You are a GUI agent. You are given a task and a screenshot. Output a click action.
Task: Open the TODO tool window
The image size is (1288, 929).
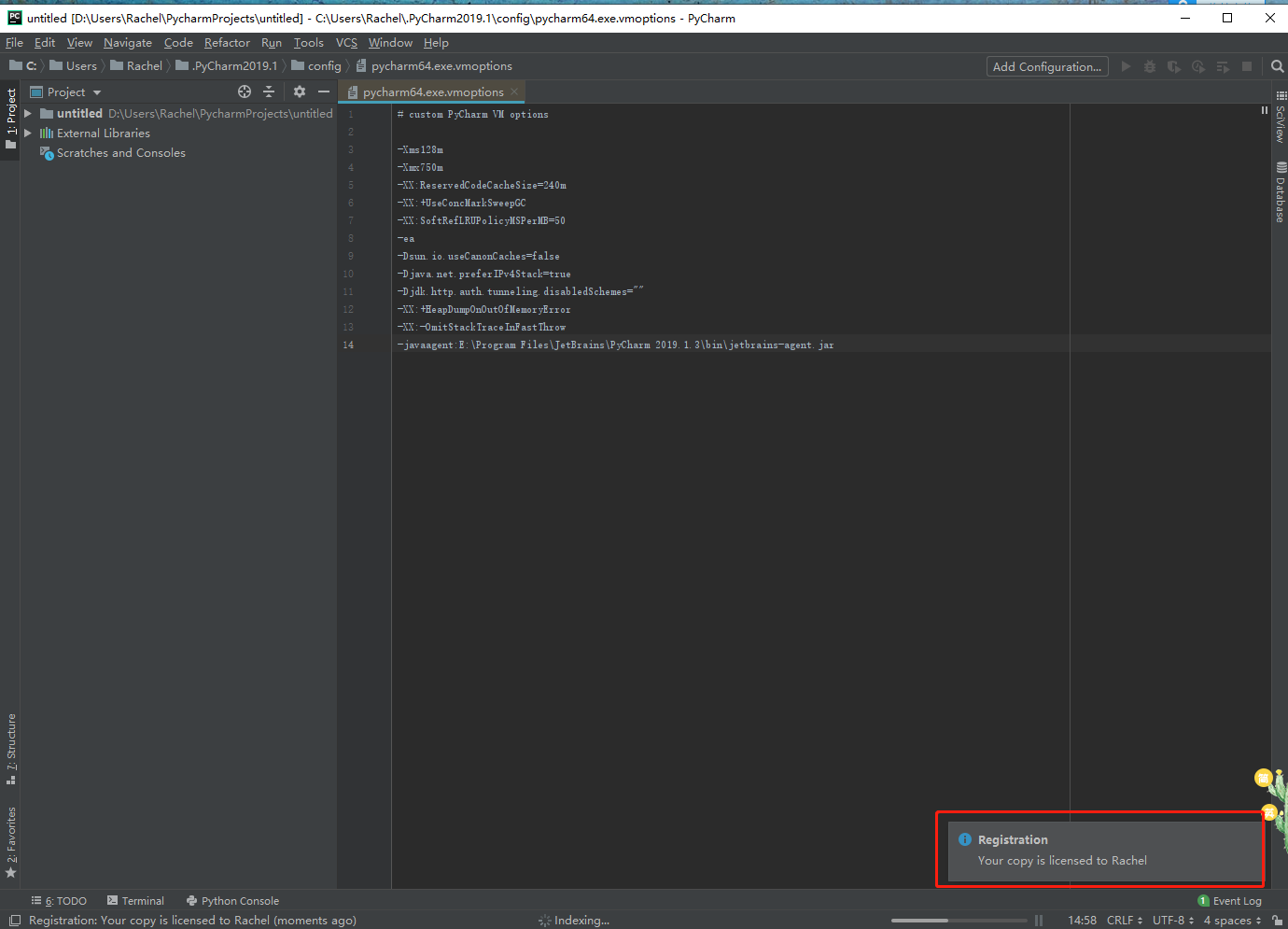coord(59,901)
